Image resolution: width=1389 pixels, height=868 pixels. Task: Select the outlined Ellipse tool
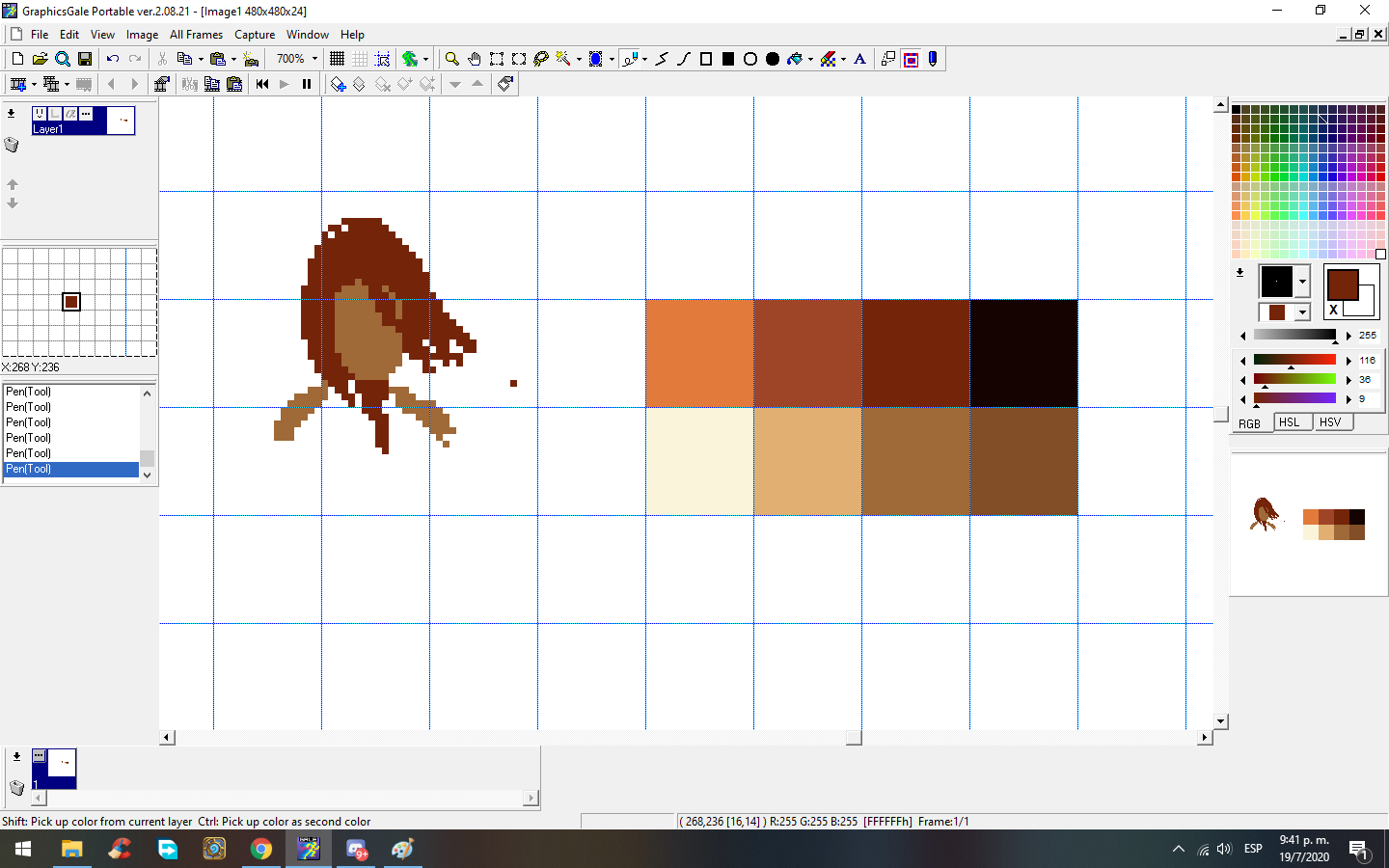point(750,59)
